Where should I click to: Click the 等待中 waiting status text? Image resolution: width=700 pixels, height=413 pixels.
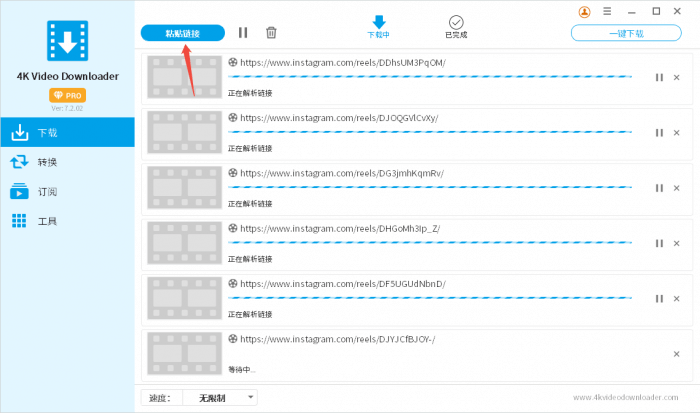(x=242, y=370)
